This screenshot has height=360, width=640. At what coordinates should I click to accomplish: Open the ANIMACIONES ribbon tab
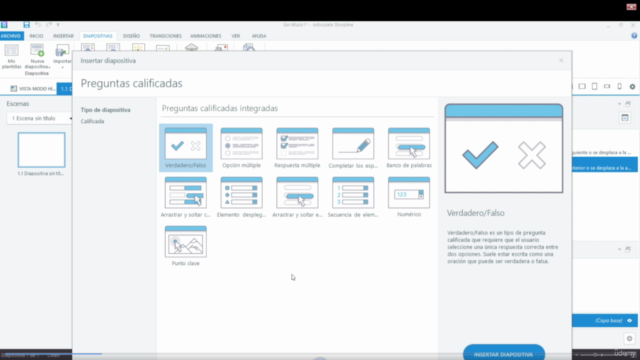pos(206,36)
